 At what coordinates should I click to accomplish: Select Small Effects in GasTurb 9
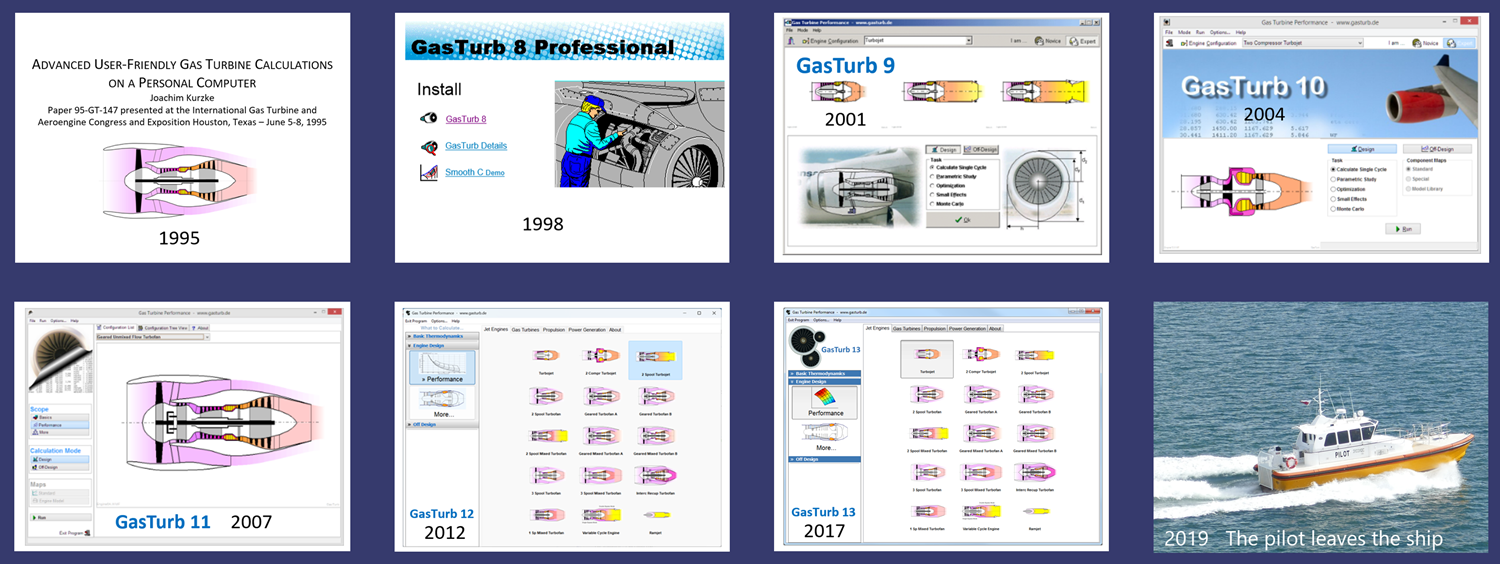(948, 195)
